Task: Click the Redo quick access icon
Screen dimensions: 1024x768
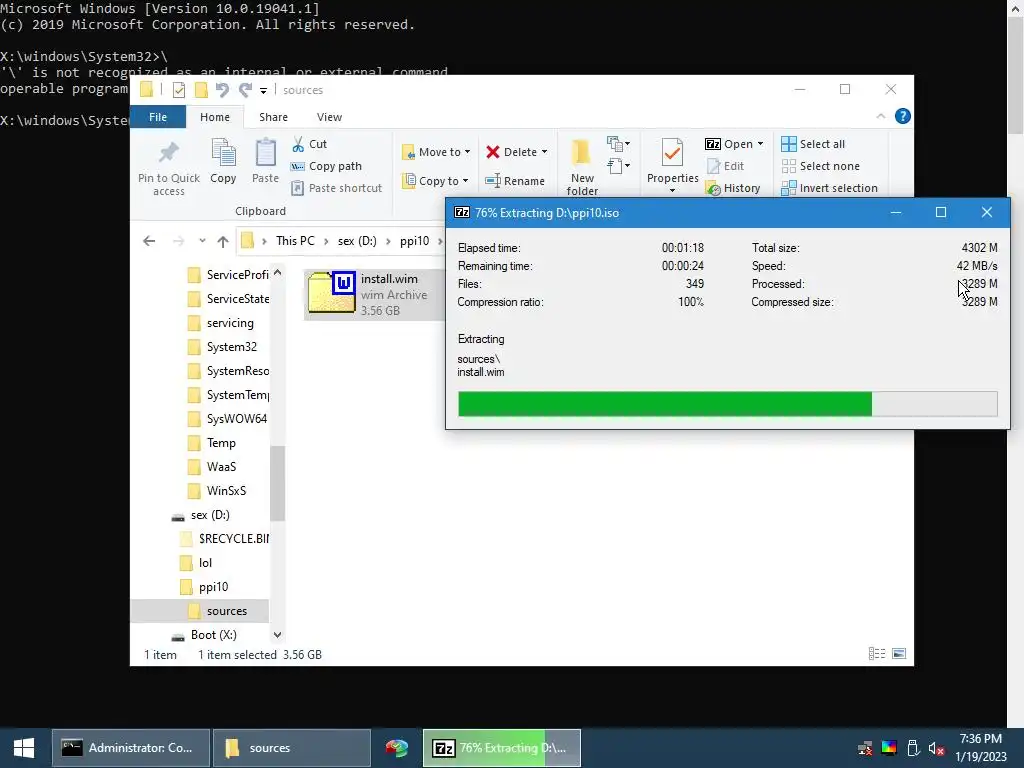Action: pyautogui.click(x=246, y=90)
